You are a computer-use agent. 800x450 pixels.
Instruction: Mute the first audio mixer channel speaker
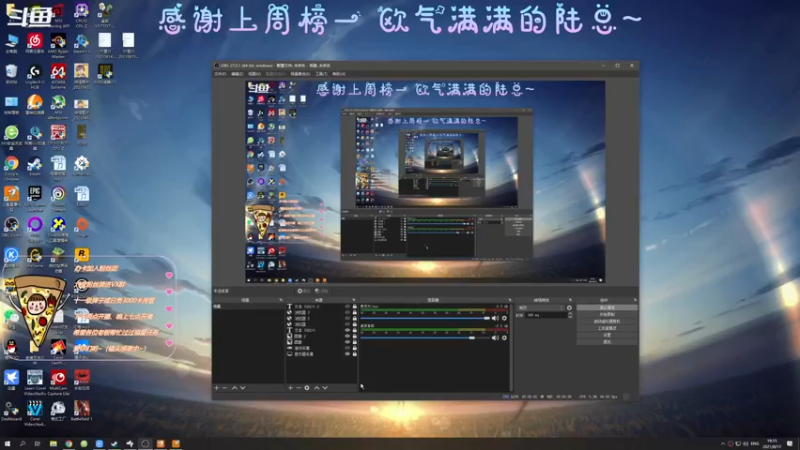click(495, 318)
